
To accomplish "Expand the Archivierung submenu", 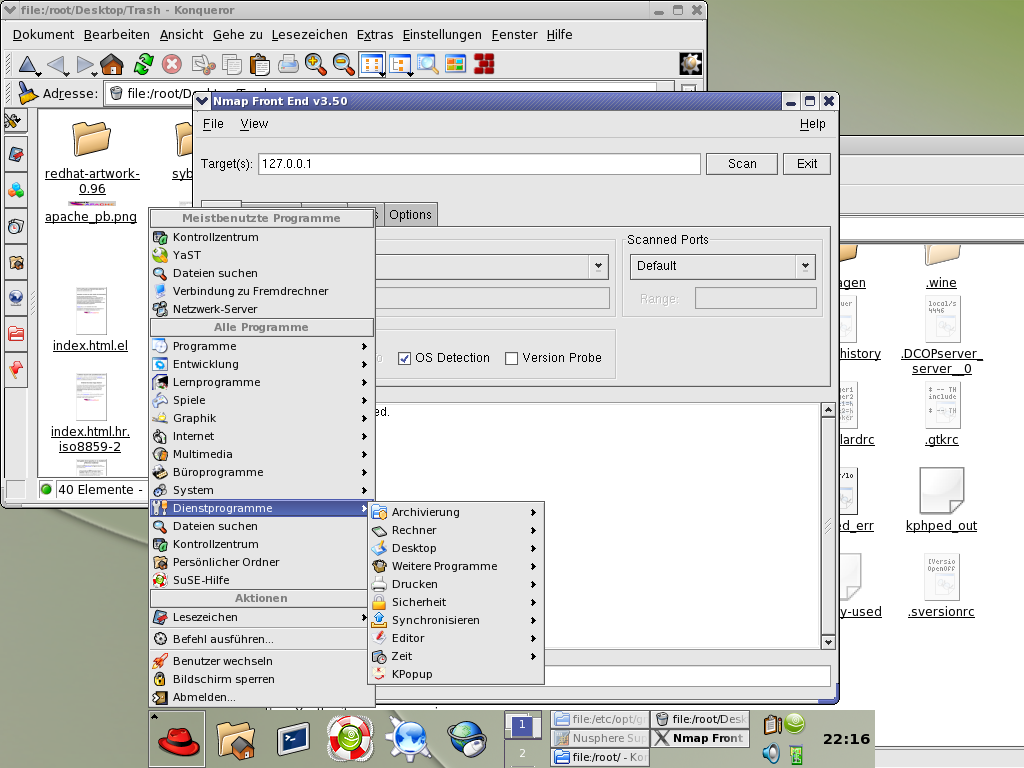I will pos(456,512).
